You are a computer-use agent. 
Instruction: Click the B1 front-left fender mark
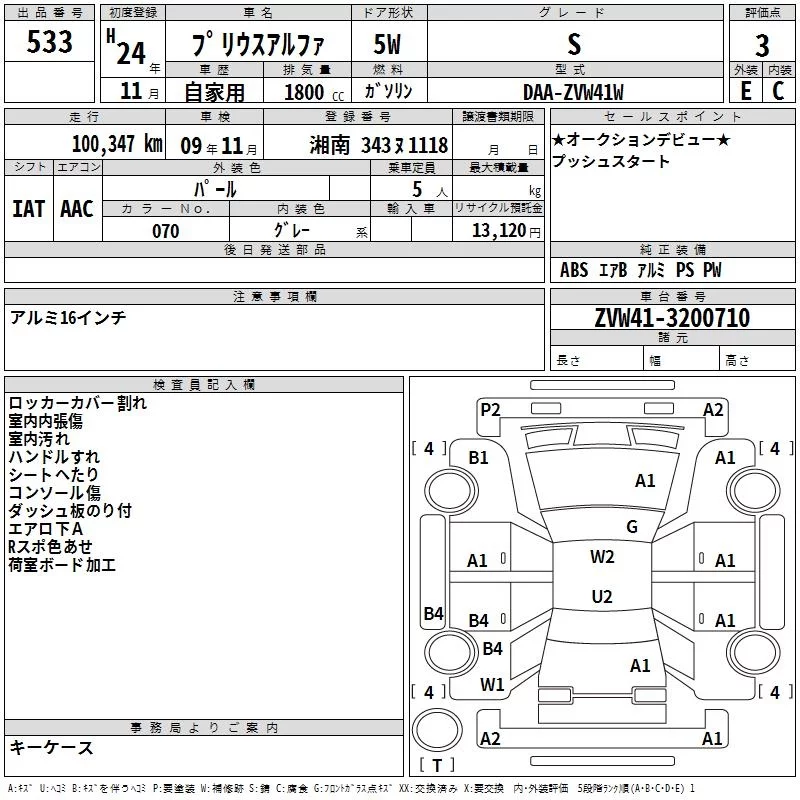[x=479, y=458]
